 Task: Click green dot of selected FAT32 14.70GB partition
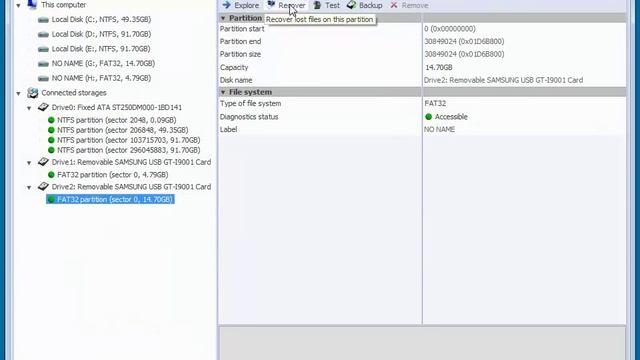51,199
